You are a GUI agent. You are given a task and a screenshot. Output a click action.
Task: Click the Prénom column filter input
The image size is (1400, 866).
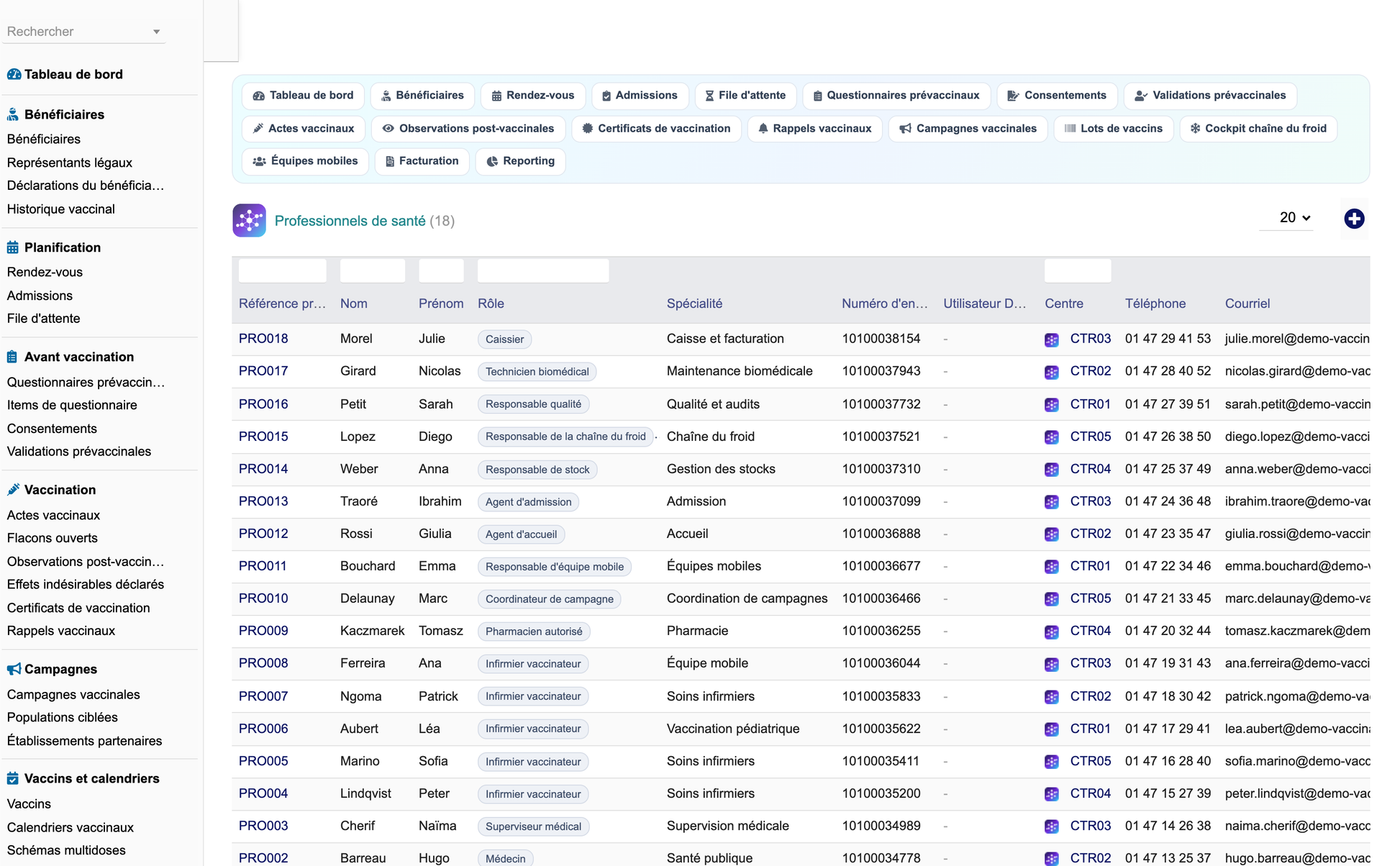[x=441, y=271]
